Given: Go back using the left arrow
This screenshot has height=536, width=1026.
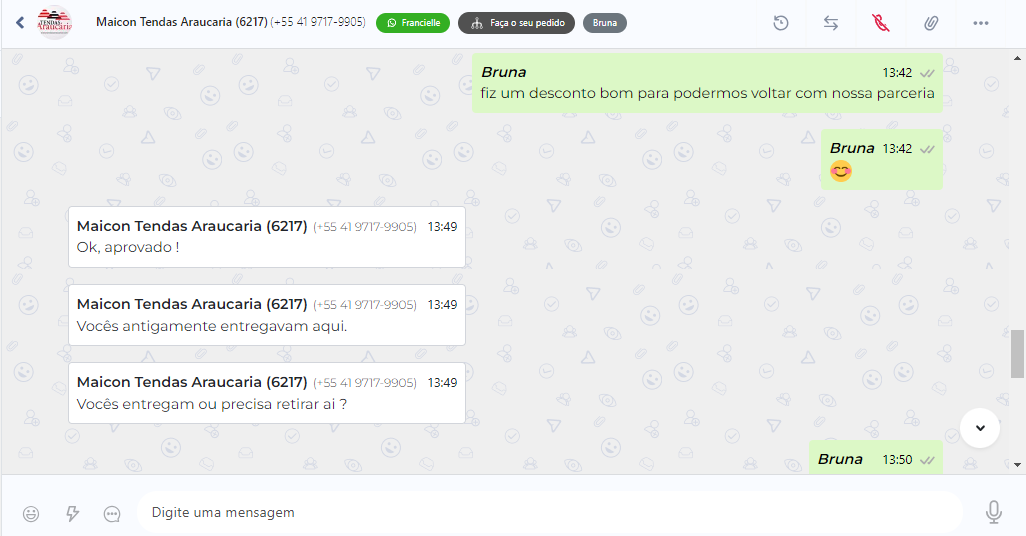Looking at the screenshot, I should coord(20,23).
